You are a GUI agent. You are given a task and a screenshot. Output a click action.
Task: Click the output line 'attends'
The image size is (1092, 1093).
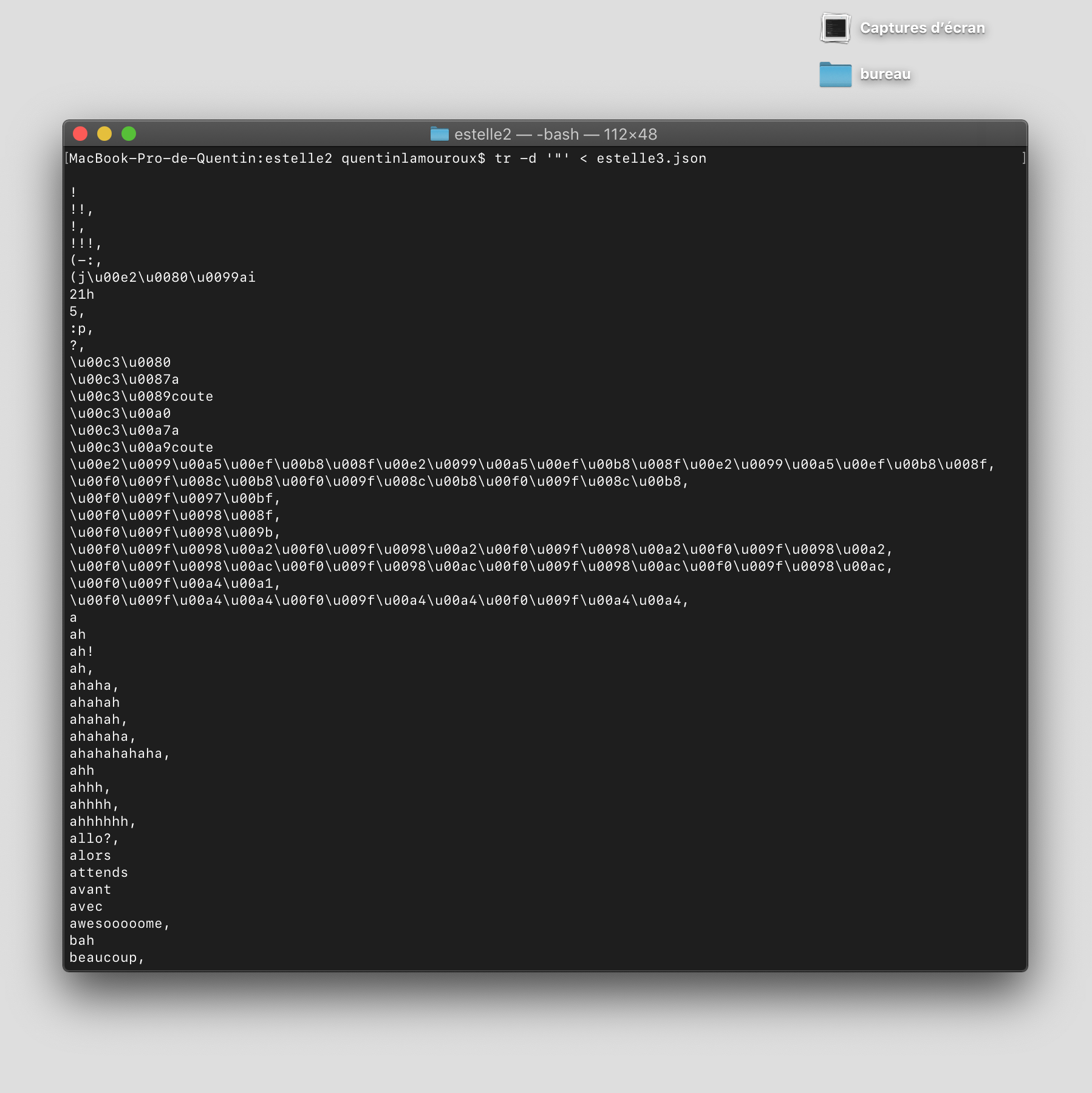[x=99, y=873]
